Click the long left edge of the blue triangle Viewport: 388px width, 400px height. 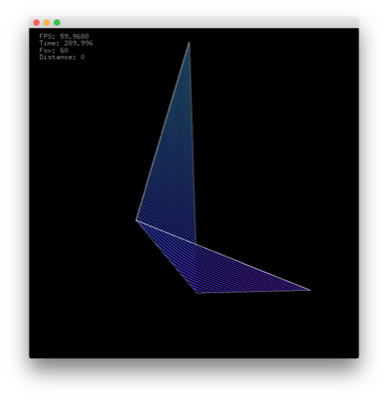click(x=163, y=131)
